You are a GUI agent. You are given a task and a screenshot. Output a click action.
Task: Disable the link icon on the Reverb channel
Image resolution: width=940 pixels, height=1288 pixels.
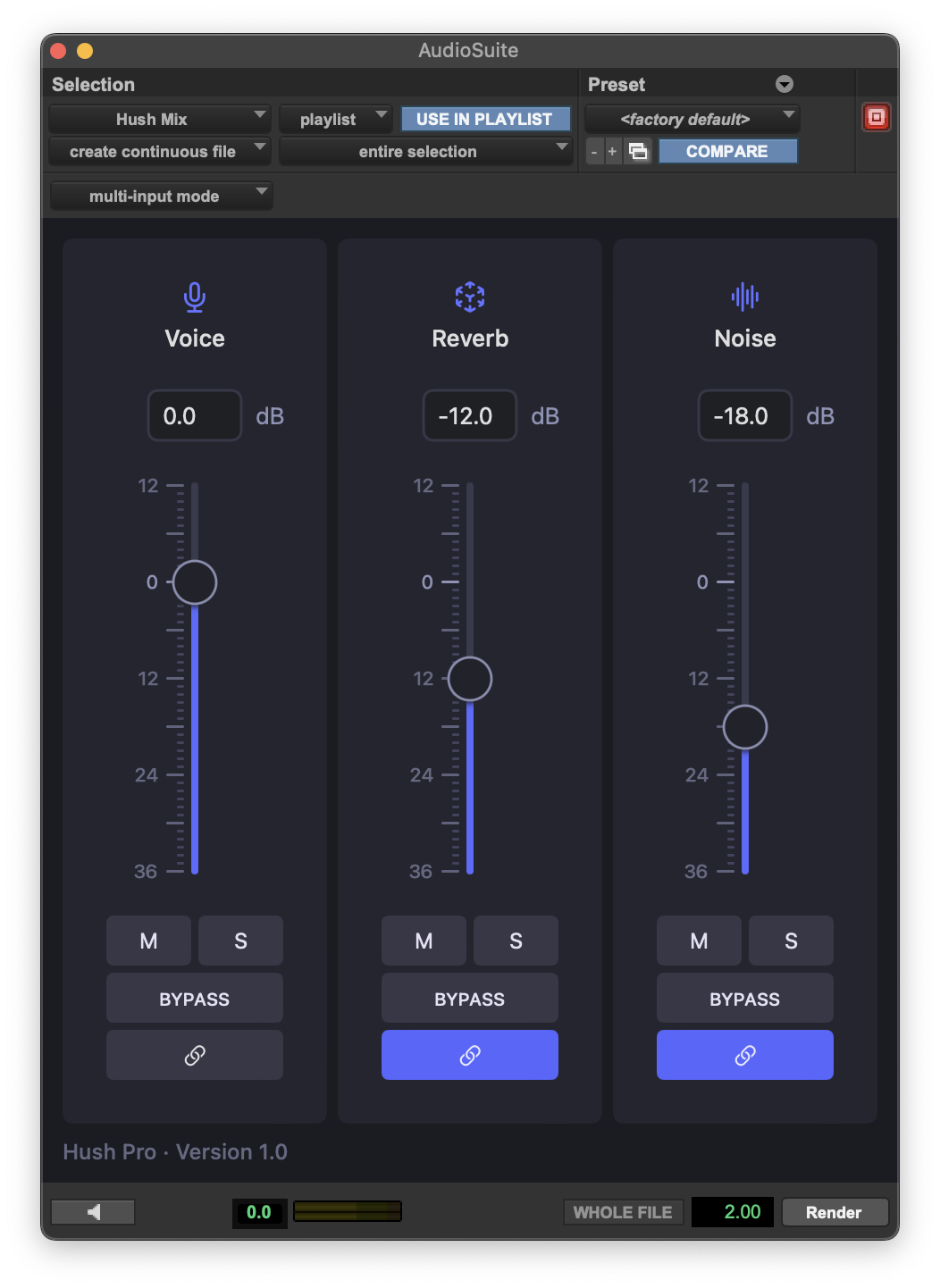pos(469,1055)
